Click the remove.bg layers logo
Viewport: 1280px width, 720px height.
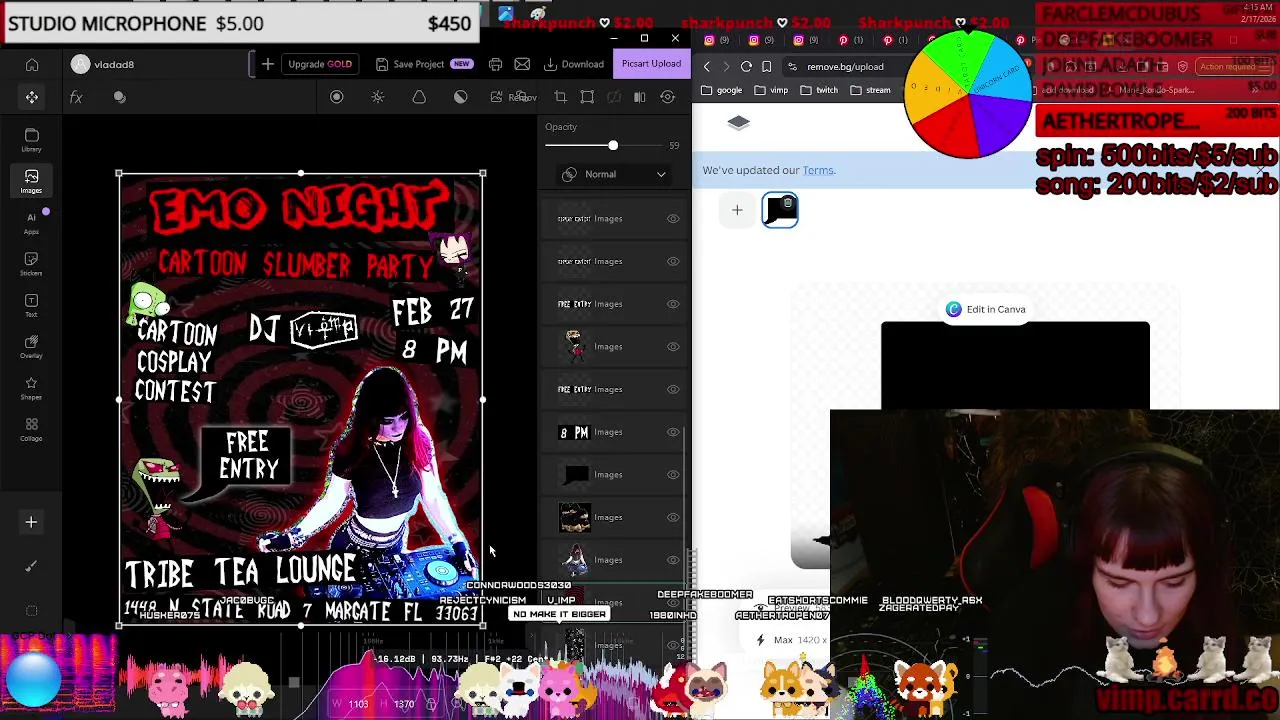click(x=738, y=122)
